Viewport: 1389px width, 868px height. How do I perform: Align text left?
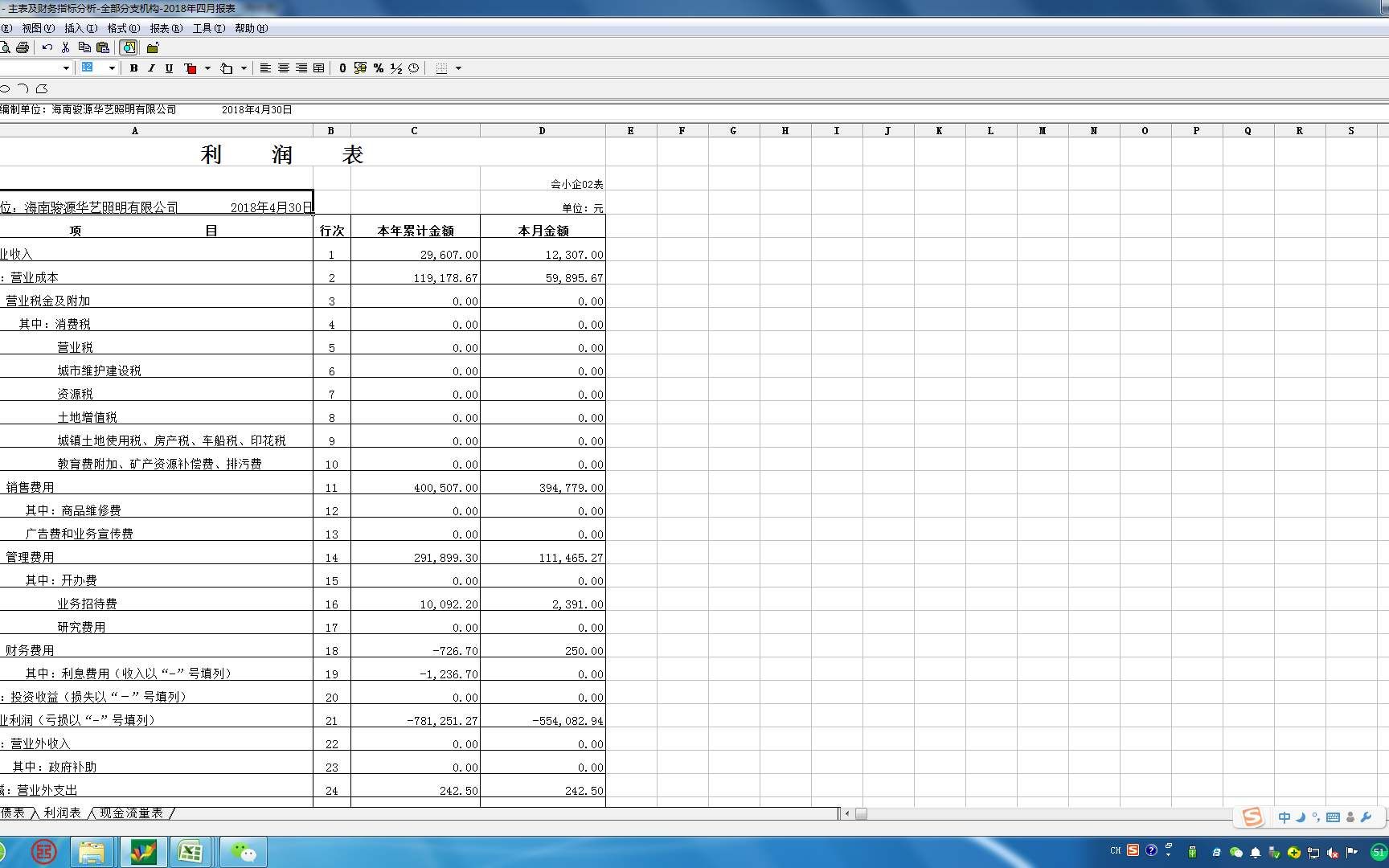point(265,68)
